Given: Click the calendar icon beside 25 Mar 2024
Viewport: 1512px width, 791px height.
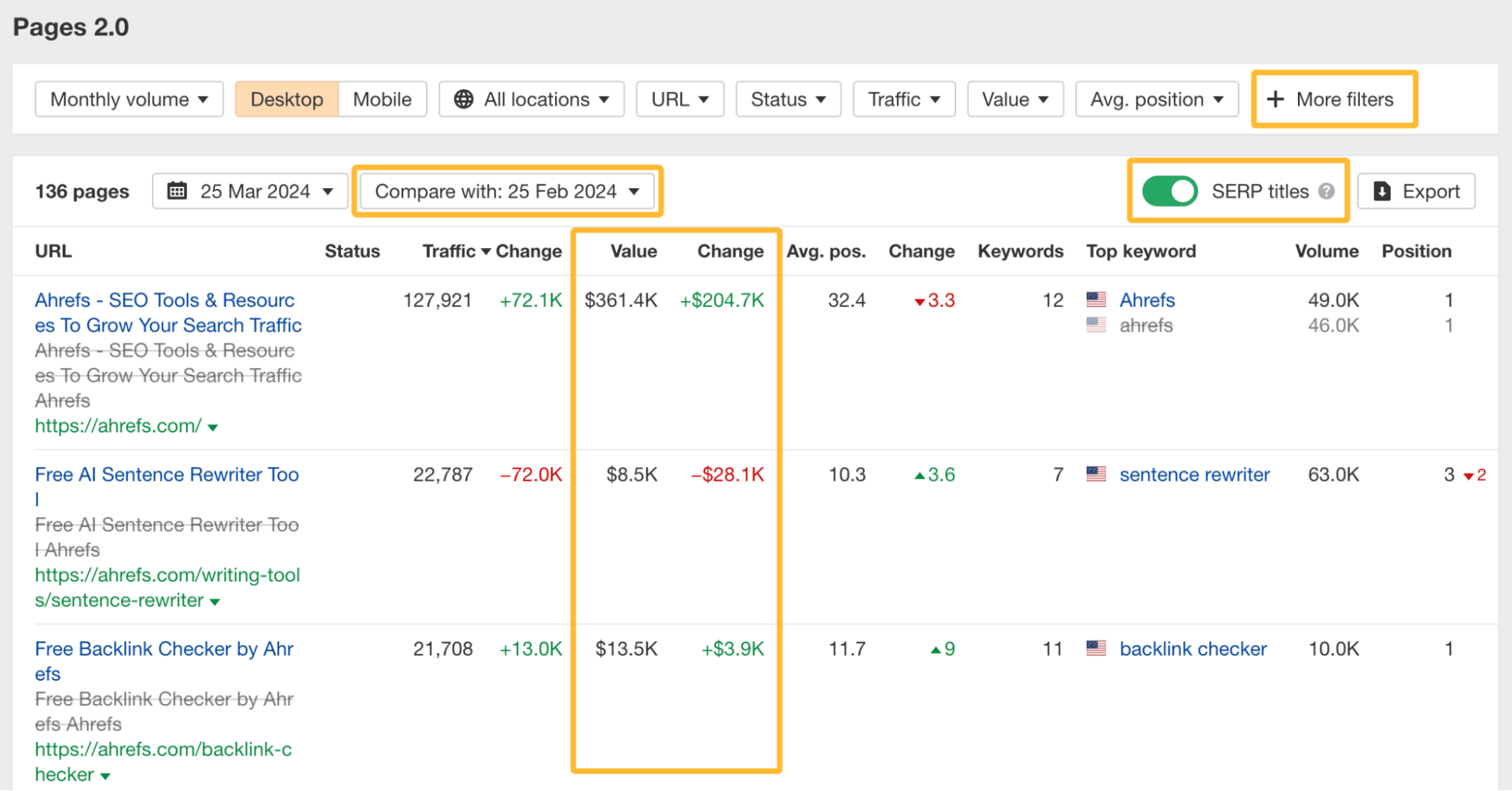Looking at the screenshot, I should point(179,191).
